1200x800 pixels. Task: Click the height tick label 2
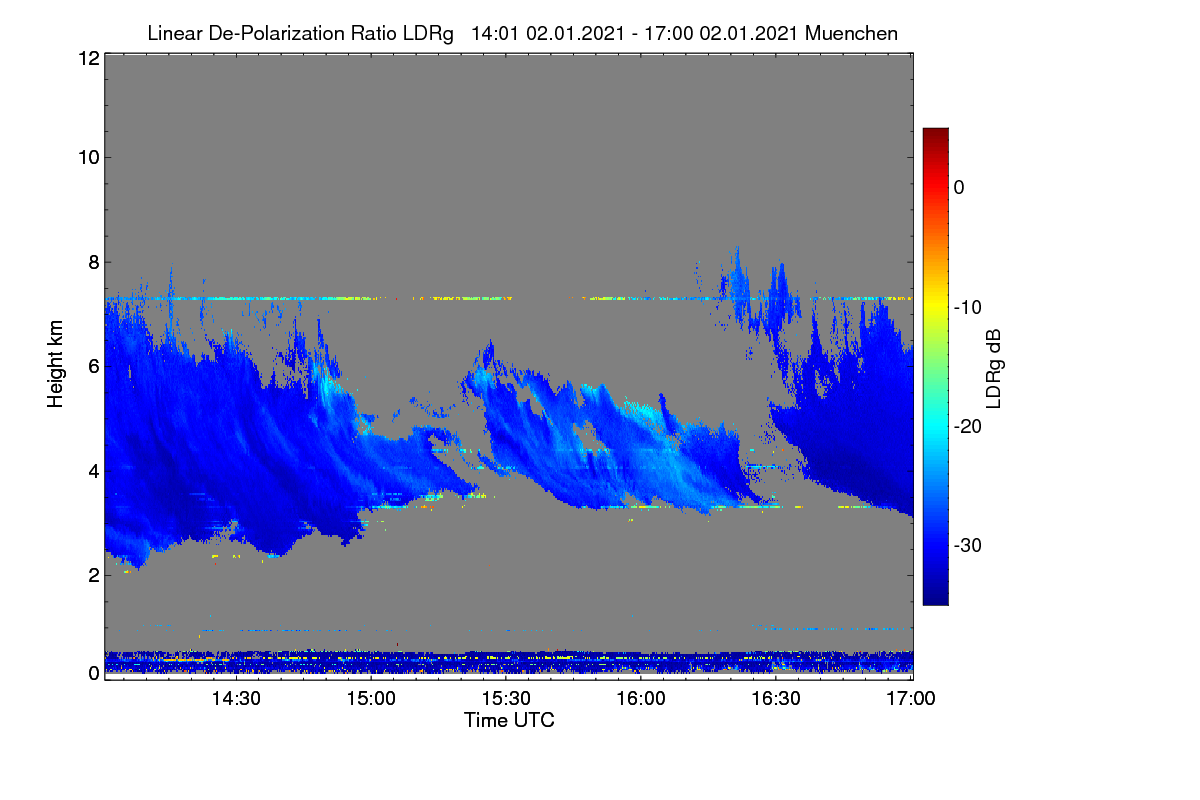[x=92, y=575]
